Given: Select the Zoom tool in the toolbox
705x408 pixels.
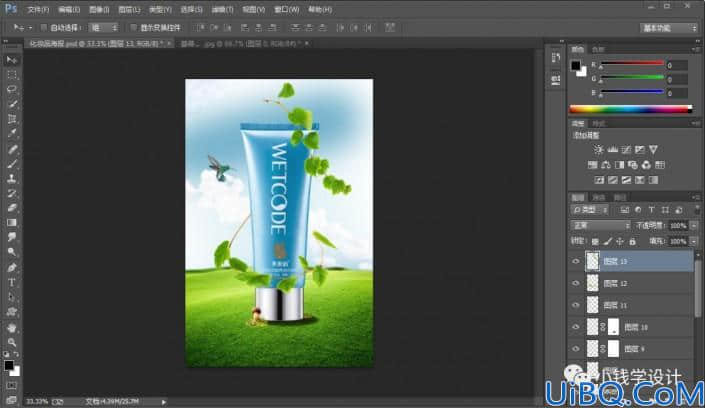Looking at the screenshot, I should click(12, 342).
